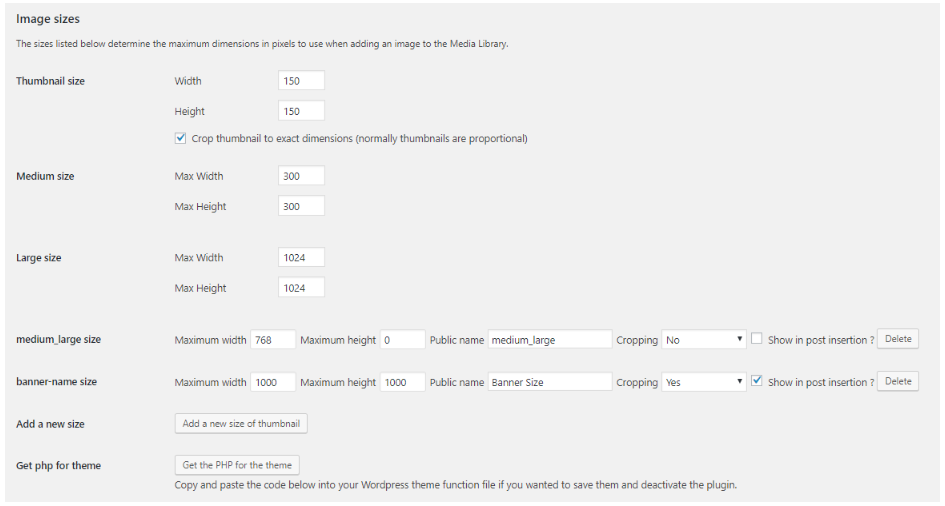Click medium_large Maximum height field

[x=402, y=340]
